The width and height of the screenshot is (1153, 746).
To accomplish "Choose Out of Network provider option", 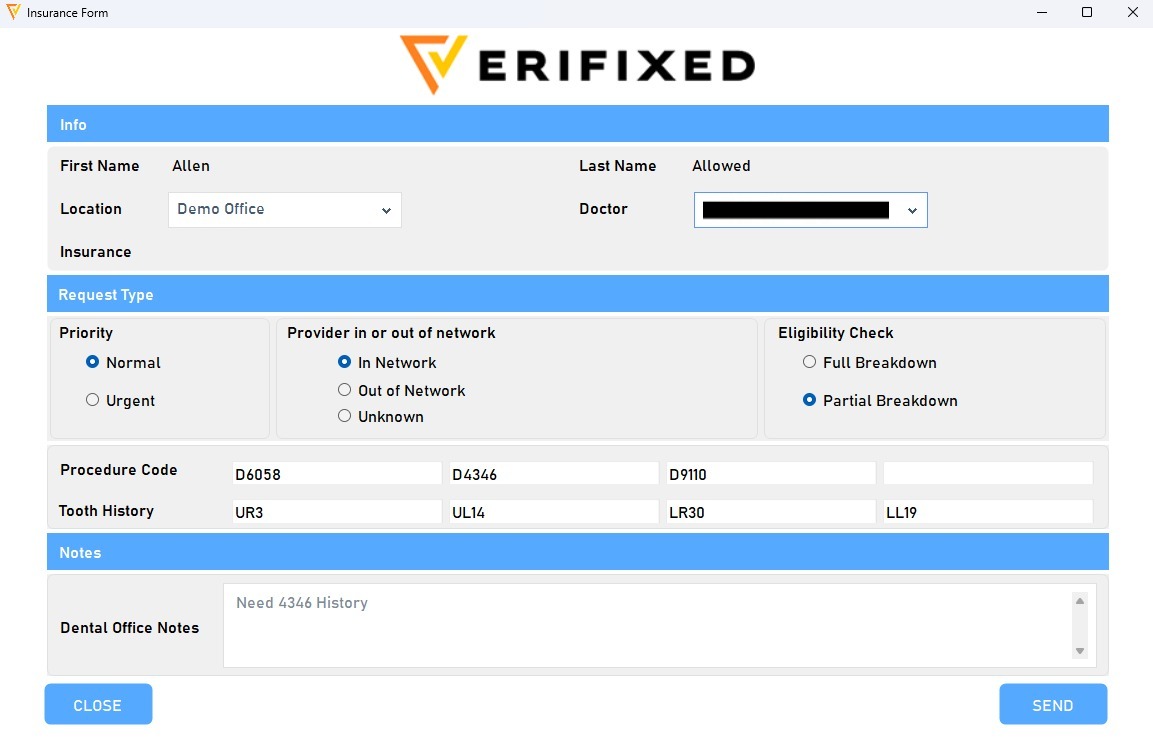I will point(345,390).
